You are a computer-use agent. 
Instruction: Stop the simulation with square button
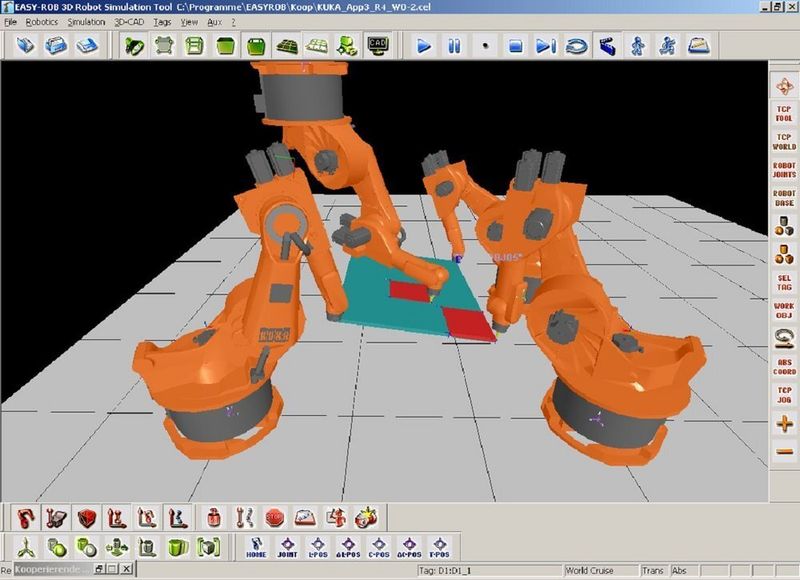[515, 46]
